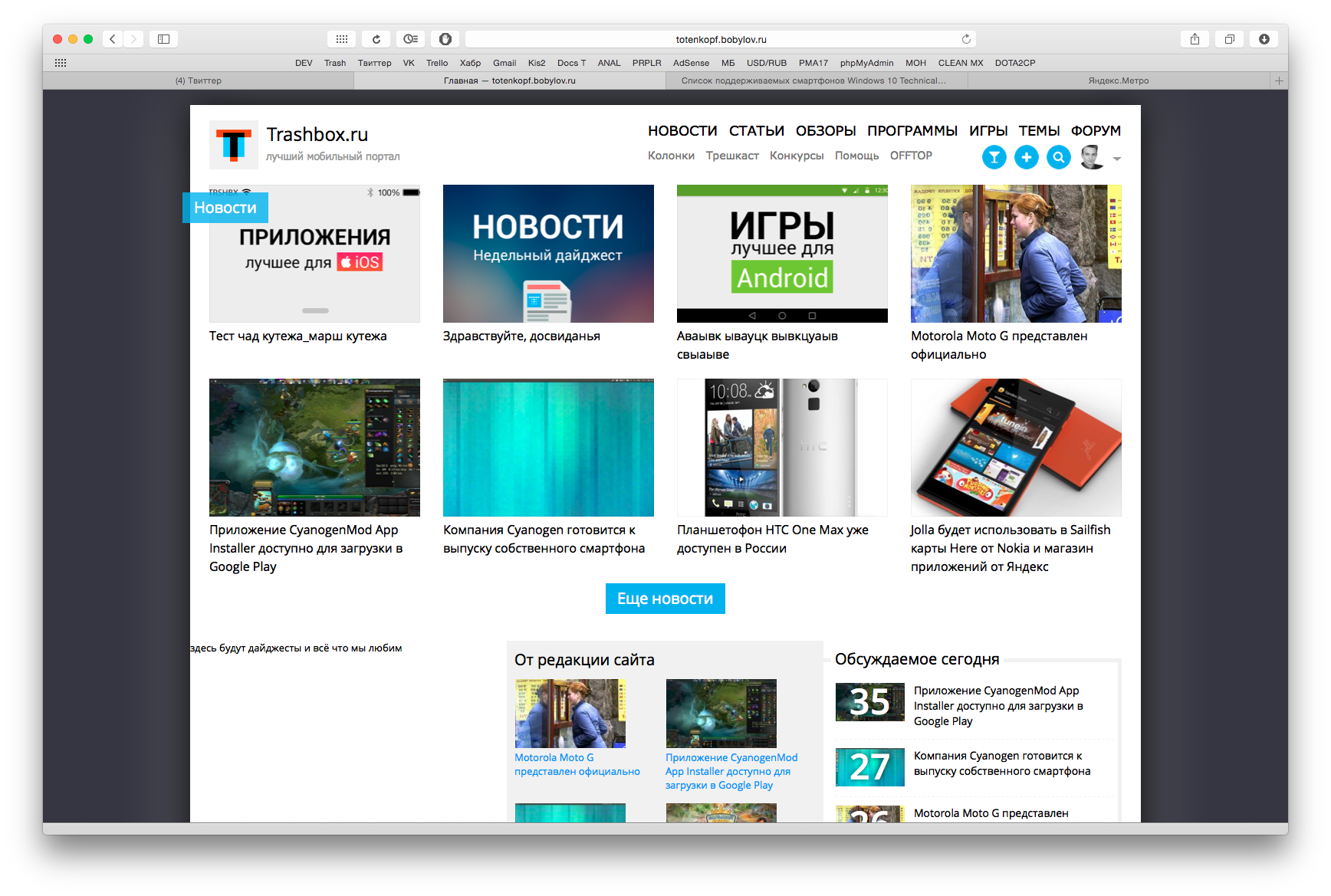Open the ИГРЫ menu item

(x=988, y=131)
